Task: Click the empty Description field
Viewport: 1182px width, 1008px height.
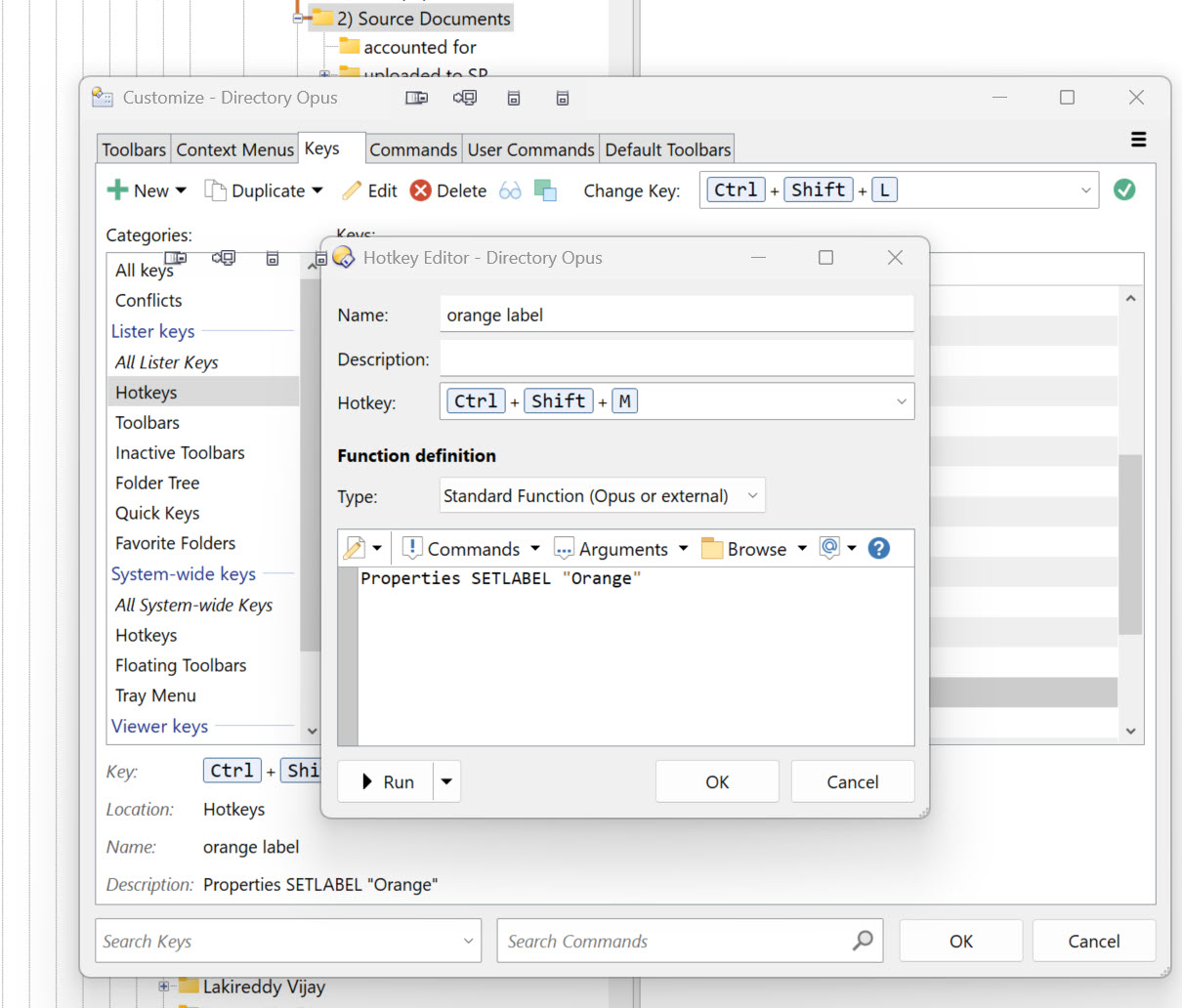Action: coord(677,358)
